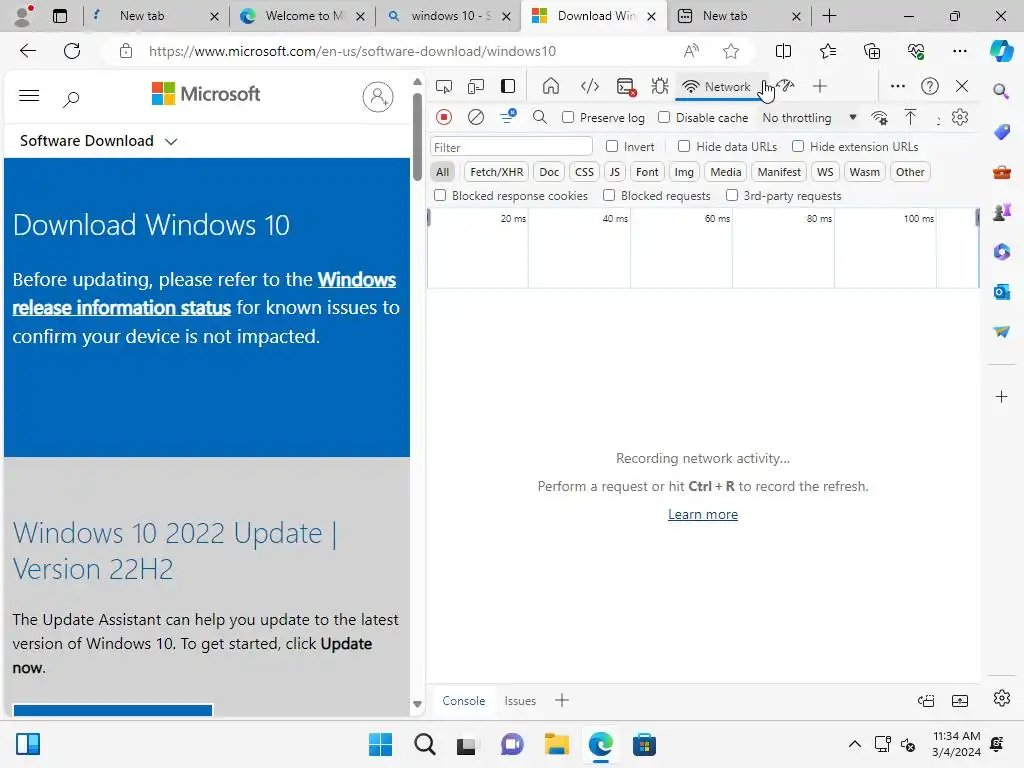Open network conditions wifi-gear icon

pos(879,118)
